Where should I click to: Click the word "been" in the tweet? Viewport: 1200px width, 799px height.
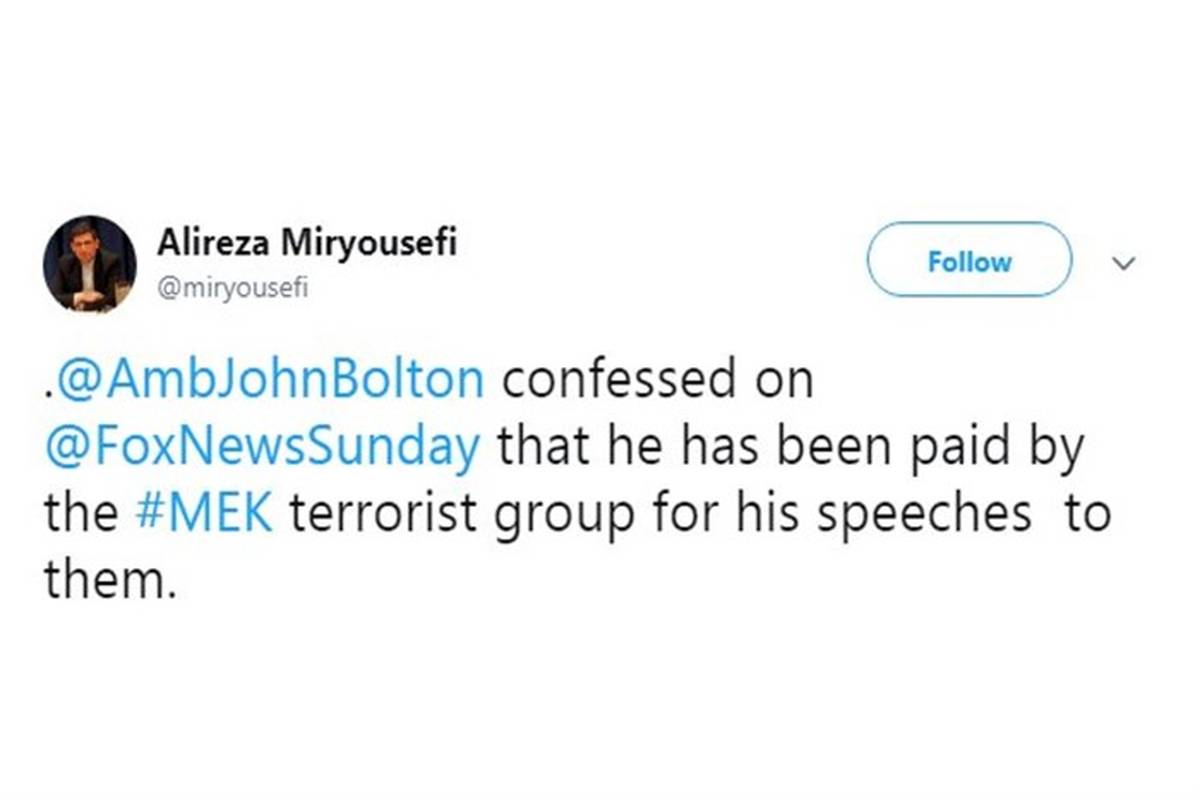coord(825,448)
